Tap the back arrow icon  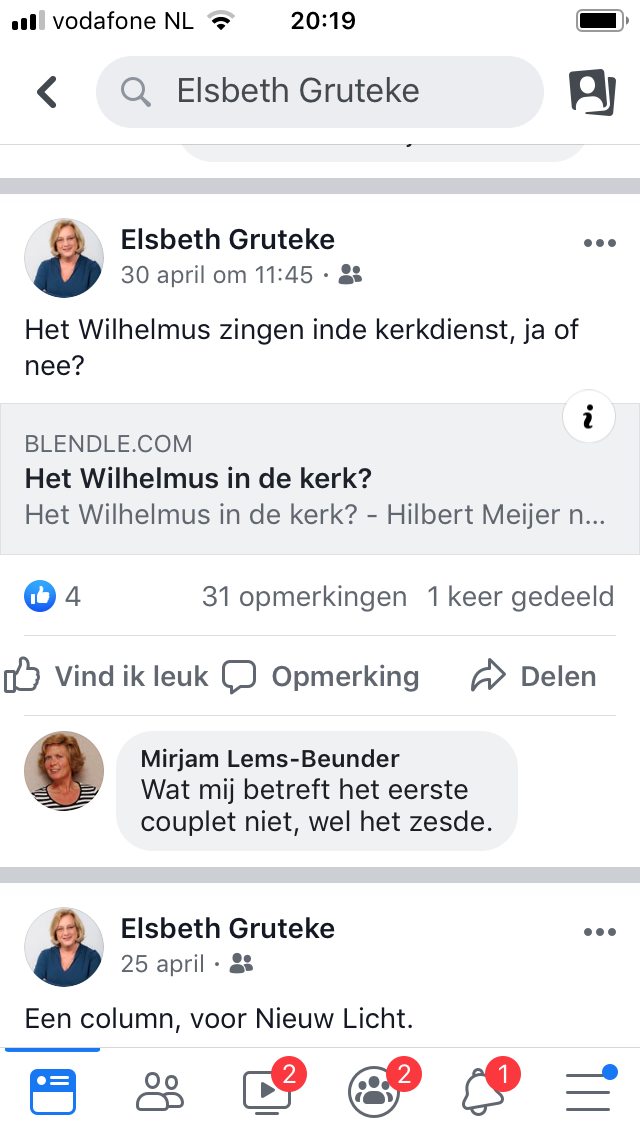pyautogui.click(x=47, y=92)
